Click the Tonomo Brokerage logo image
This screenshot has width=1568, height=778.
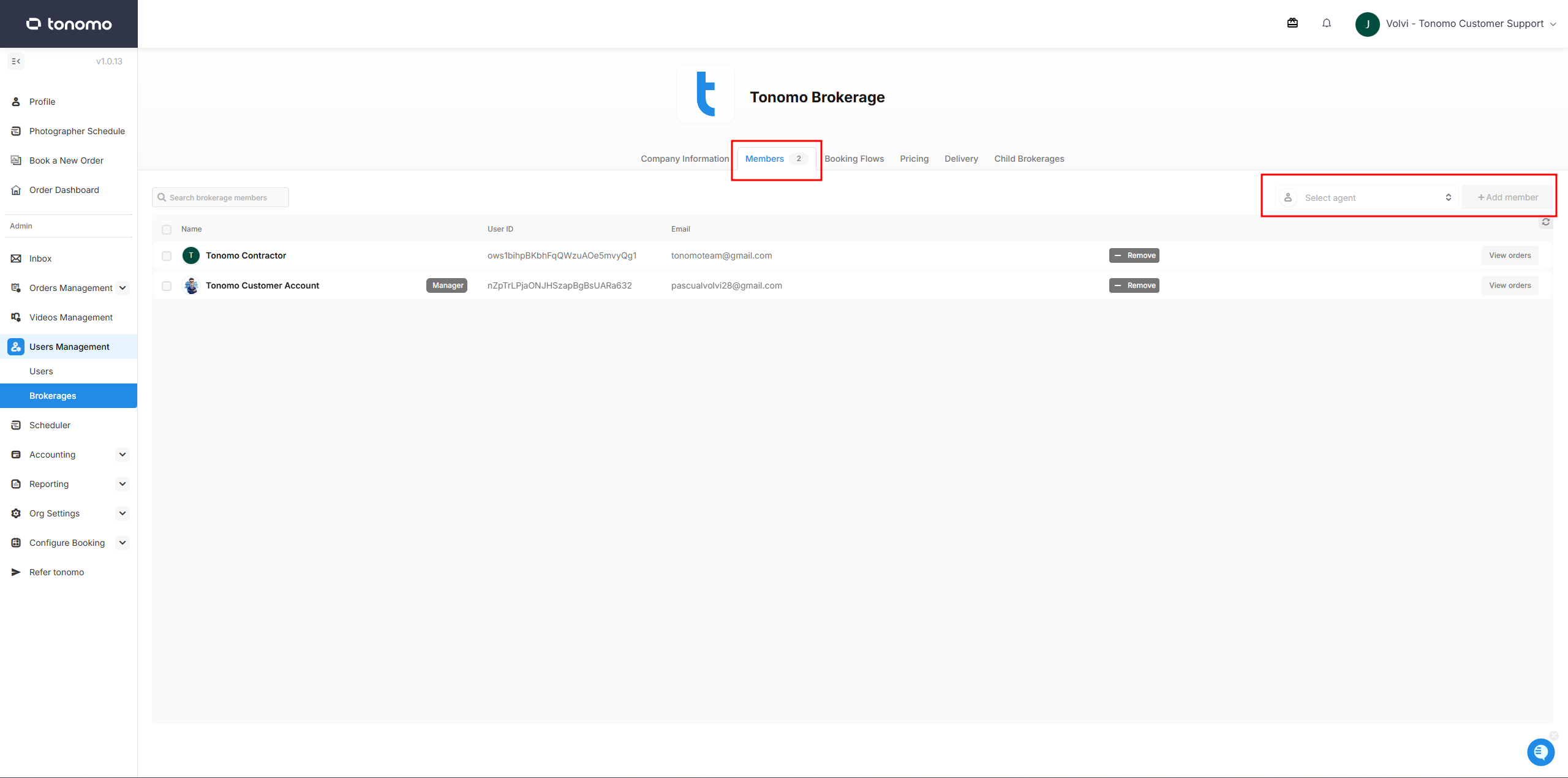click(706, 94)
